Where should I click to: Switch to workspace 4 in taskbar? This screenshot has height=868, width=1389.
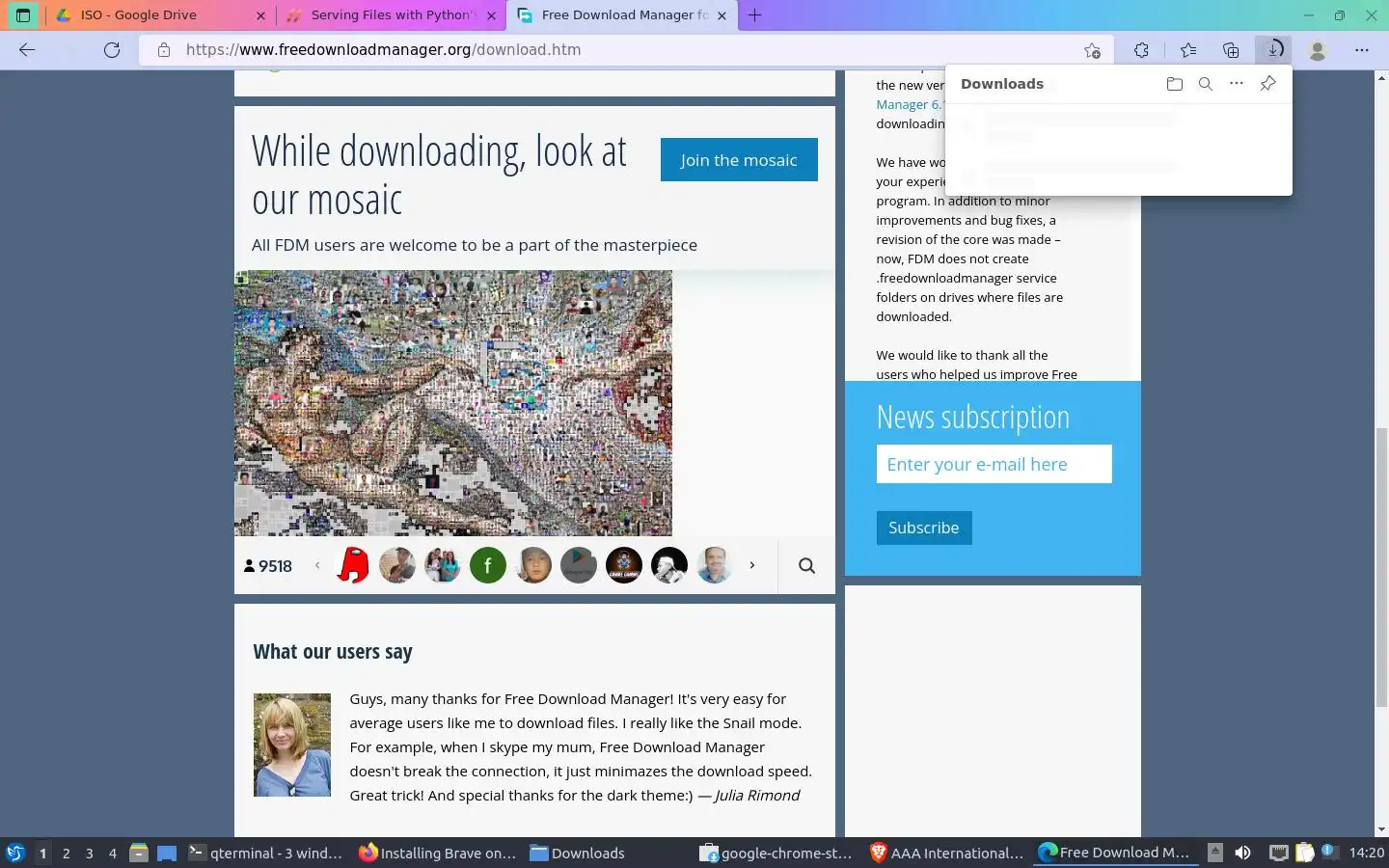113,854
